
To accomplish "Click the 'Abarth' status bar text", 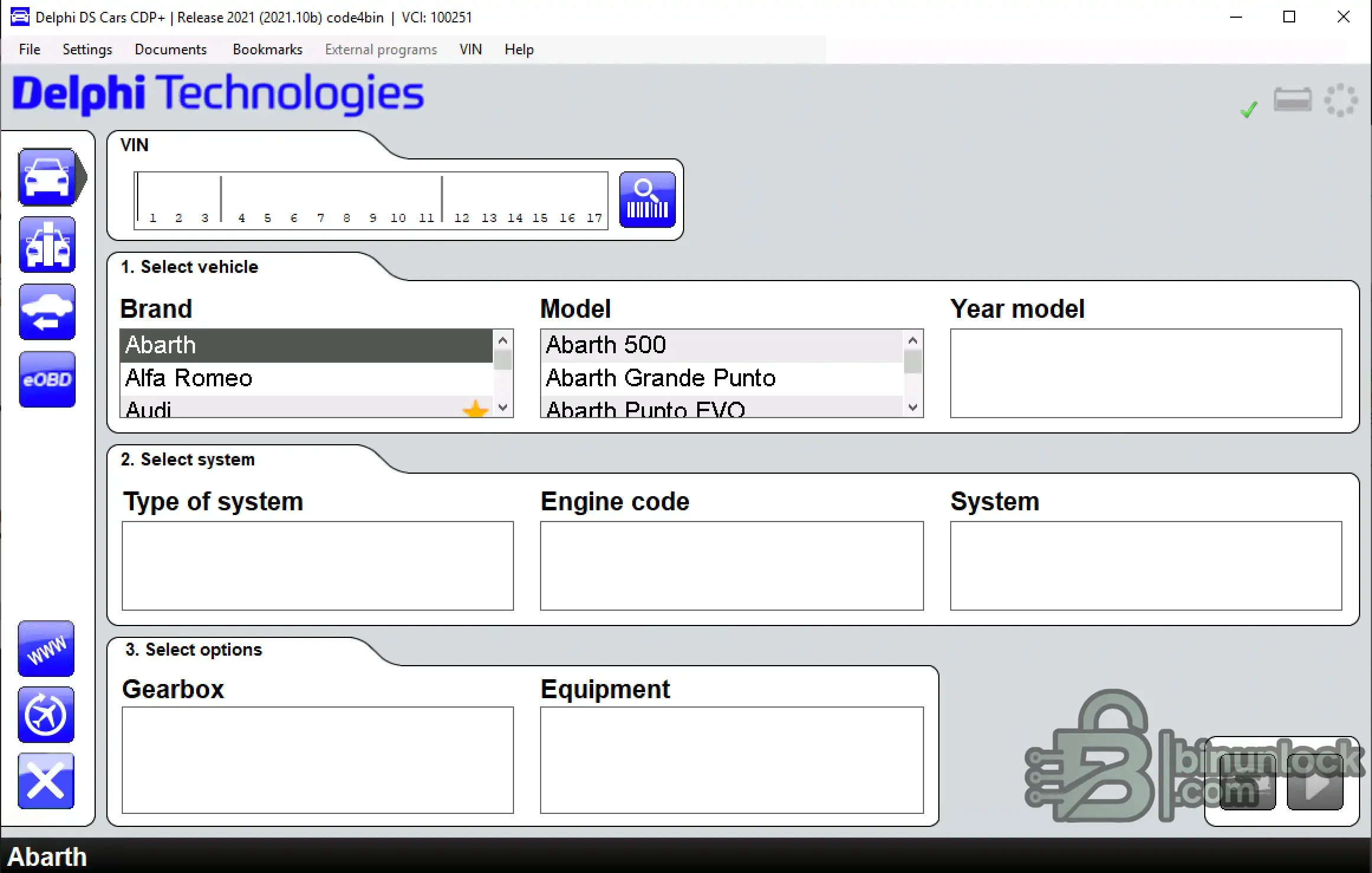I will coord(47,856).
